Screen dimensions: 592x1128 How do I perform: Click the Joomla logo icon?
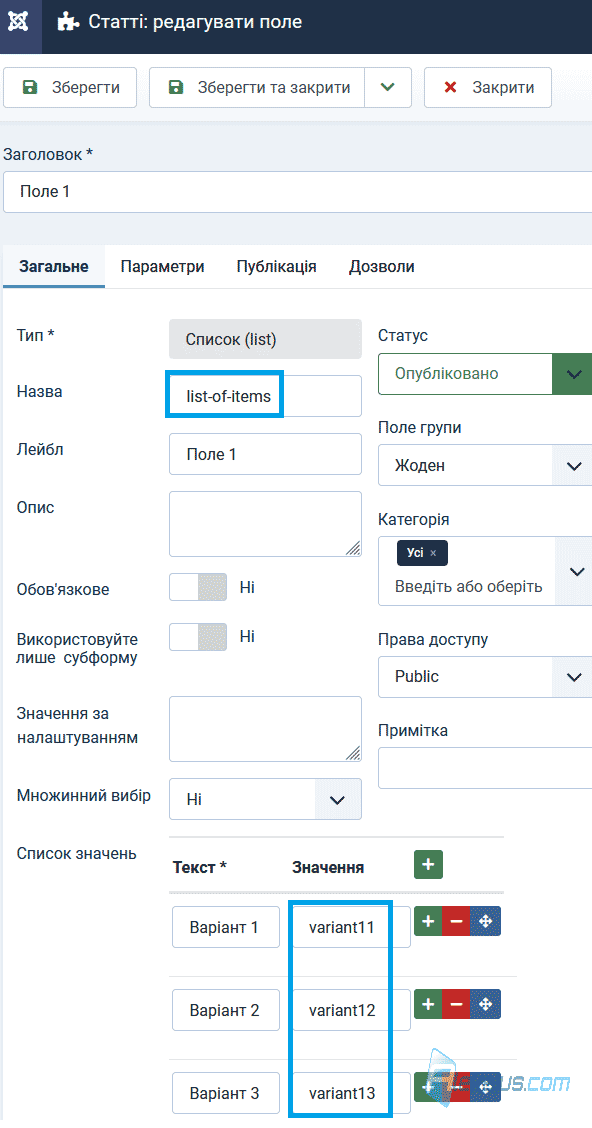[19, 22]
